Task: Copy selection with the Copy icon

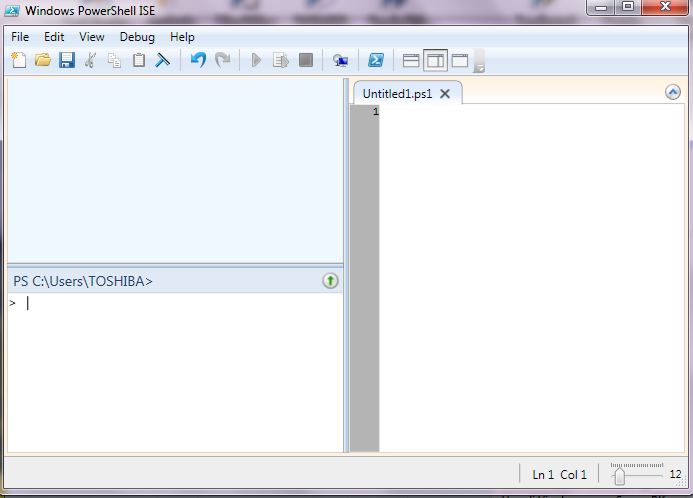Action: tap(114, 60)
